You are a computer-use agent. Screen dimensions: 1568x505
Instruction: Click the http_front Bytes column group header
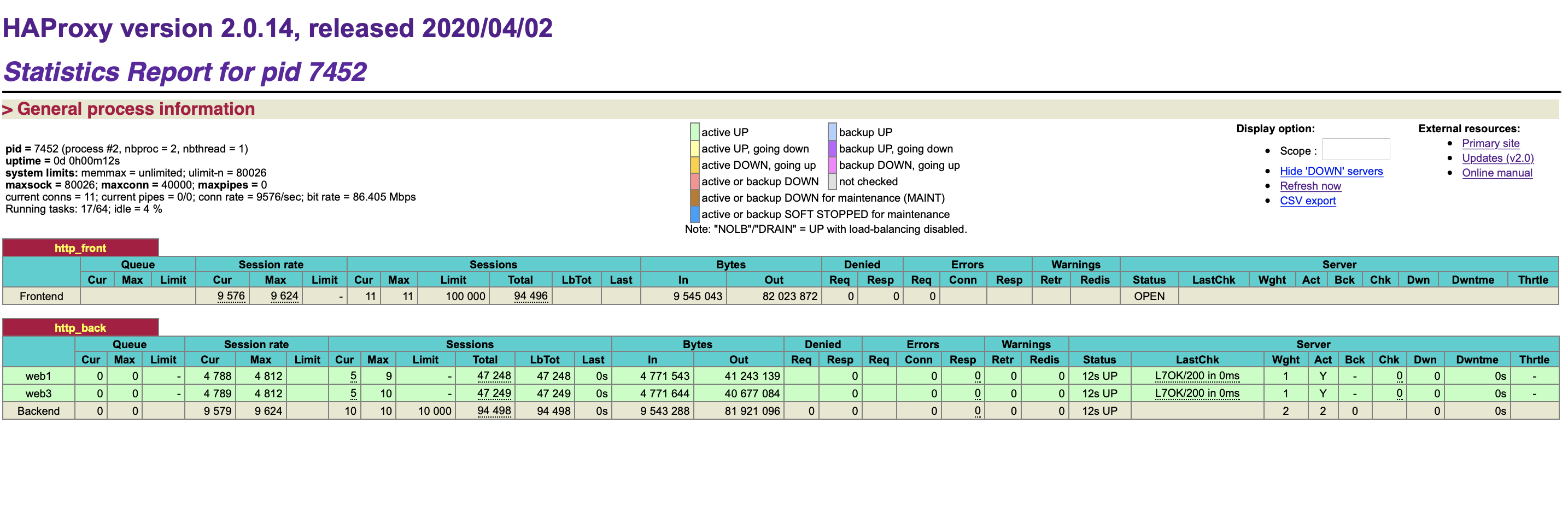coord(730,265)
